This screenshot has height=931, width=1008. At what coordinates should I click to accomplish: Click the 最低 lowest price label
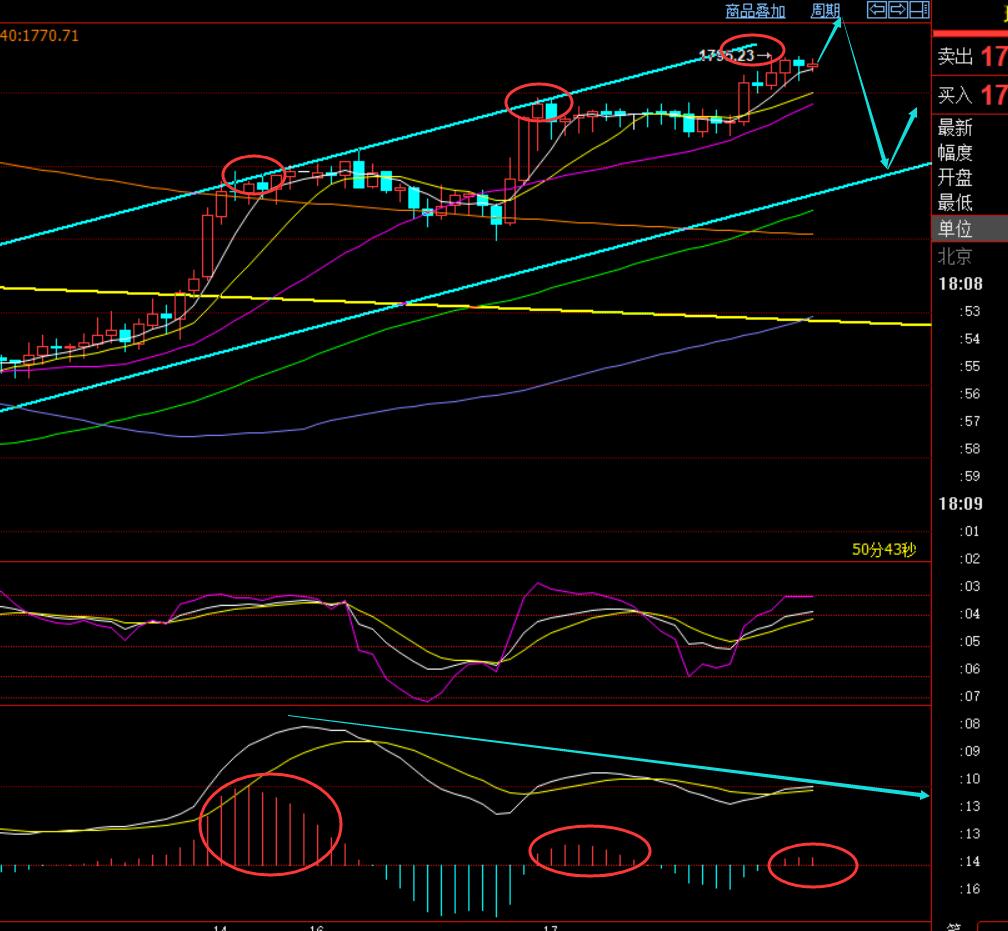955,203
